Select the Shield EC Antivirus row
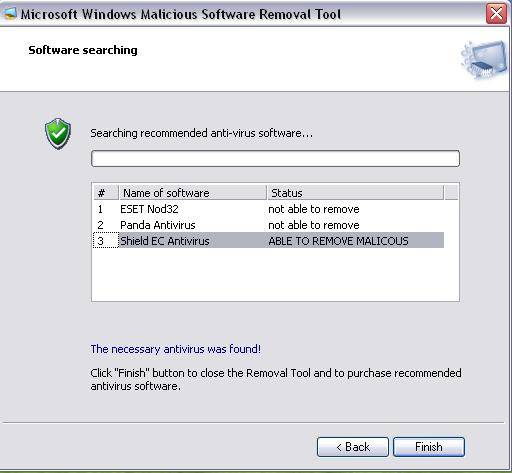512x473 pixels. [268, 241]
